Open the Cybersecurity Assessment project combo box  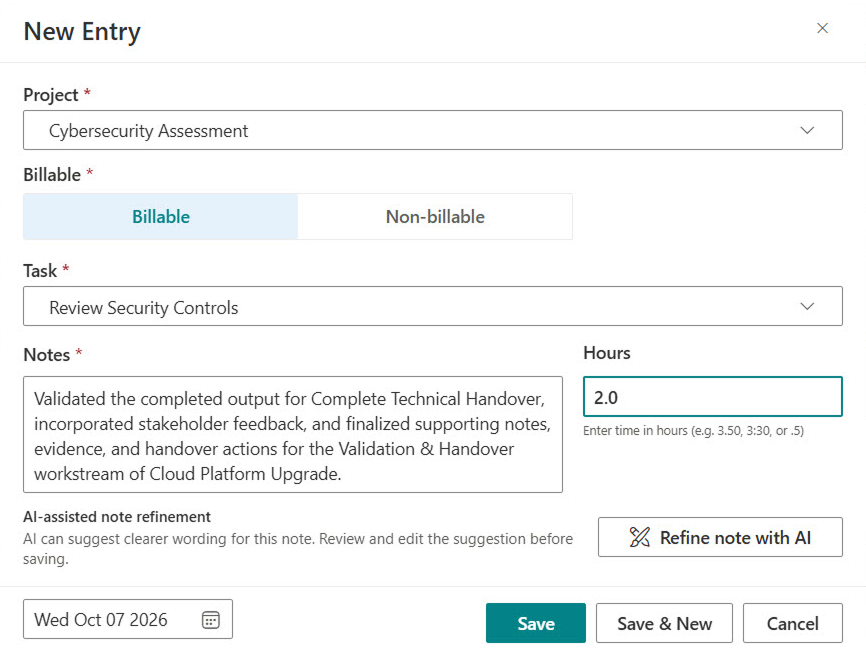coord(433,130)
